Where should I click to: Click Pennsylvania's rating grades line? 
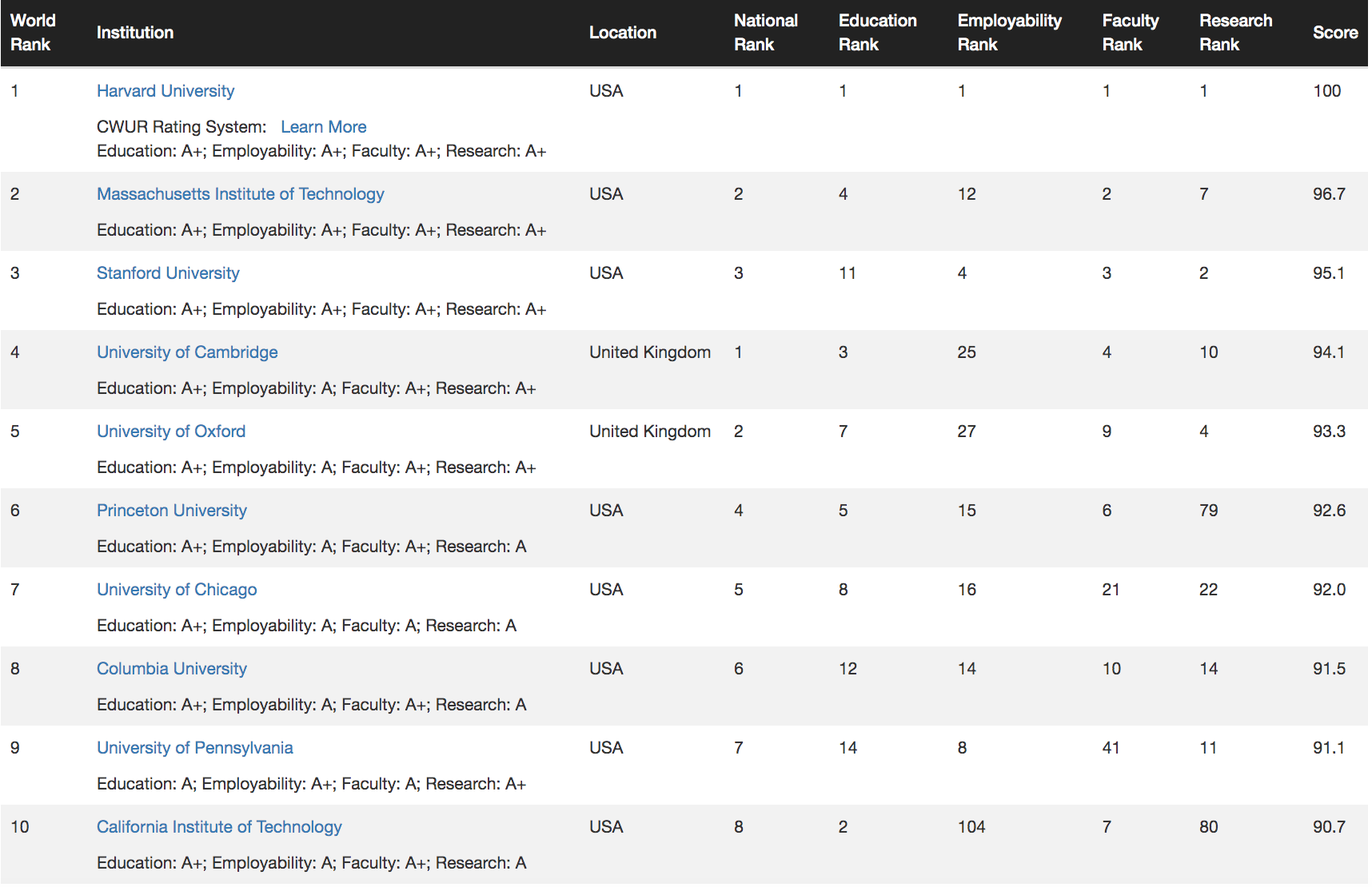pyautogui.click(x=311, y=784)
